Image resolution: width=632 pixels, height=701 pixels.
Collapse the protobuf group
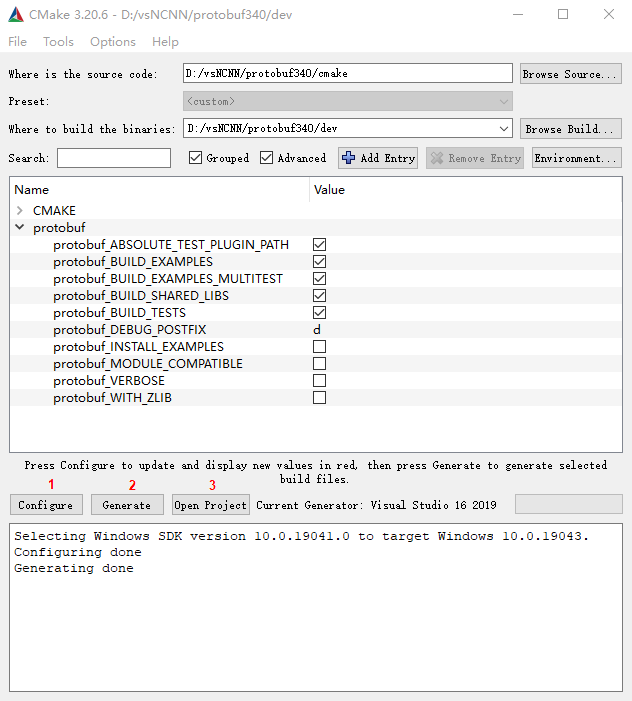tap(20, 227)
